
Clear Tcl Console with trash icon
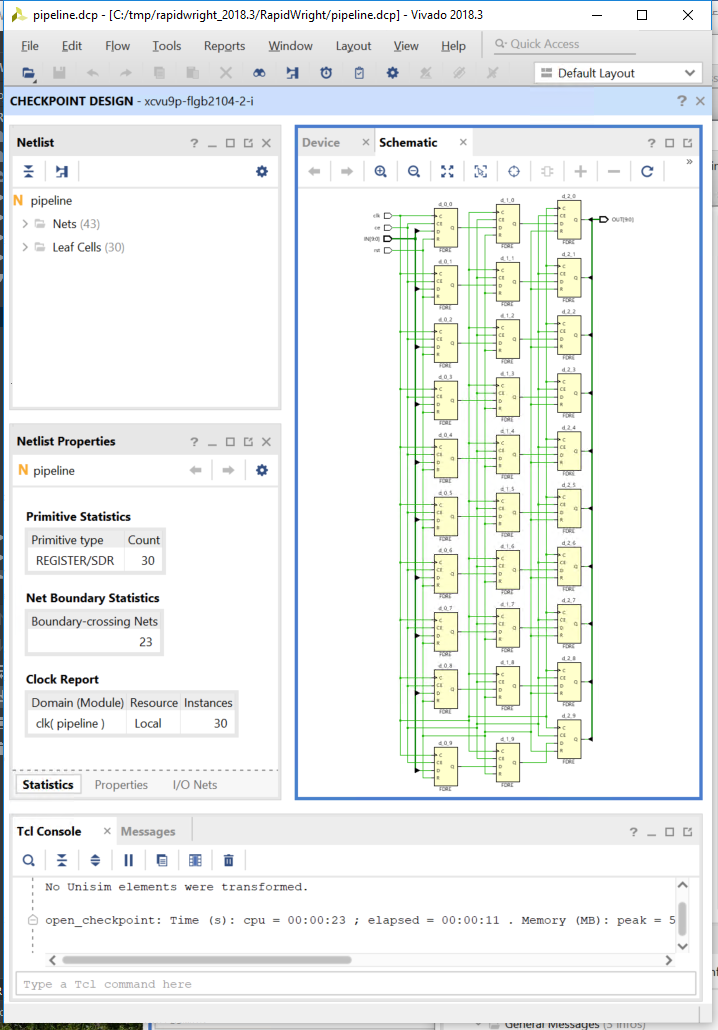pyautogui.click(x=229, y=861)
